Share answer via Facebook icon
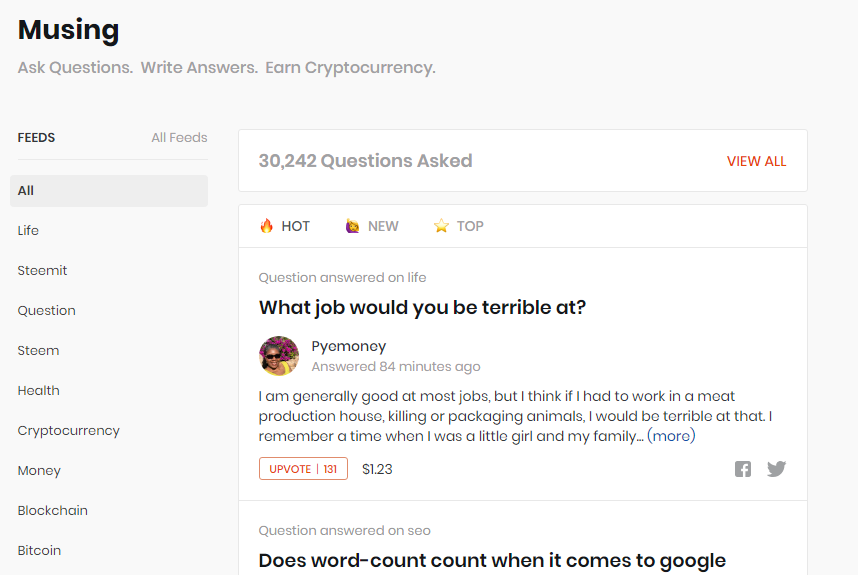 (x=743, y=469)
